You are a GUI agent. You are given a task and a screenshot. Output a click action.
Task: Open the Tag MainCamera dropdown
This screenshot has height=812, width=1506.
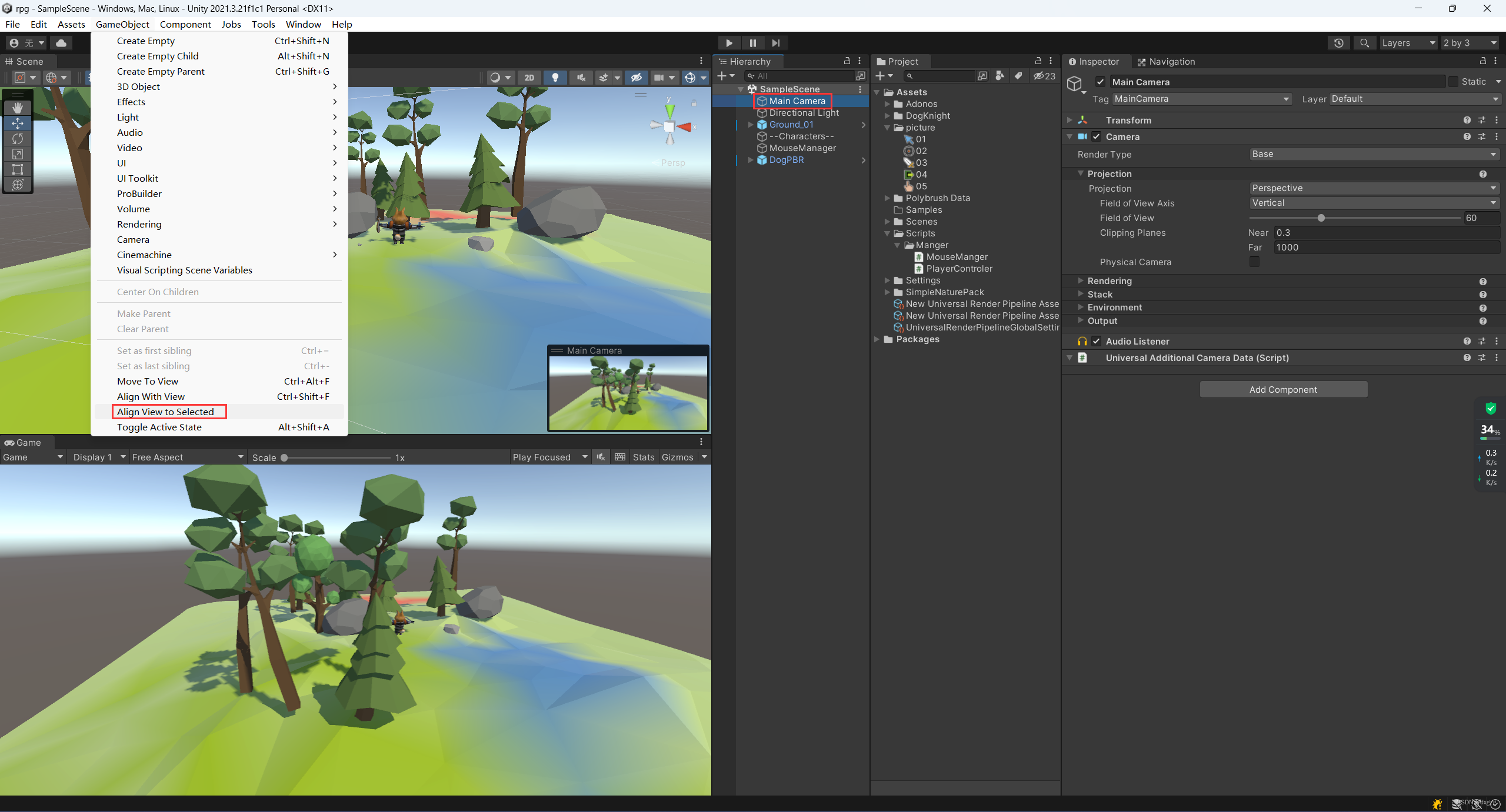click(1202, 99)
